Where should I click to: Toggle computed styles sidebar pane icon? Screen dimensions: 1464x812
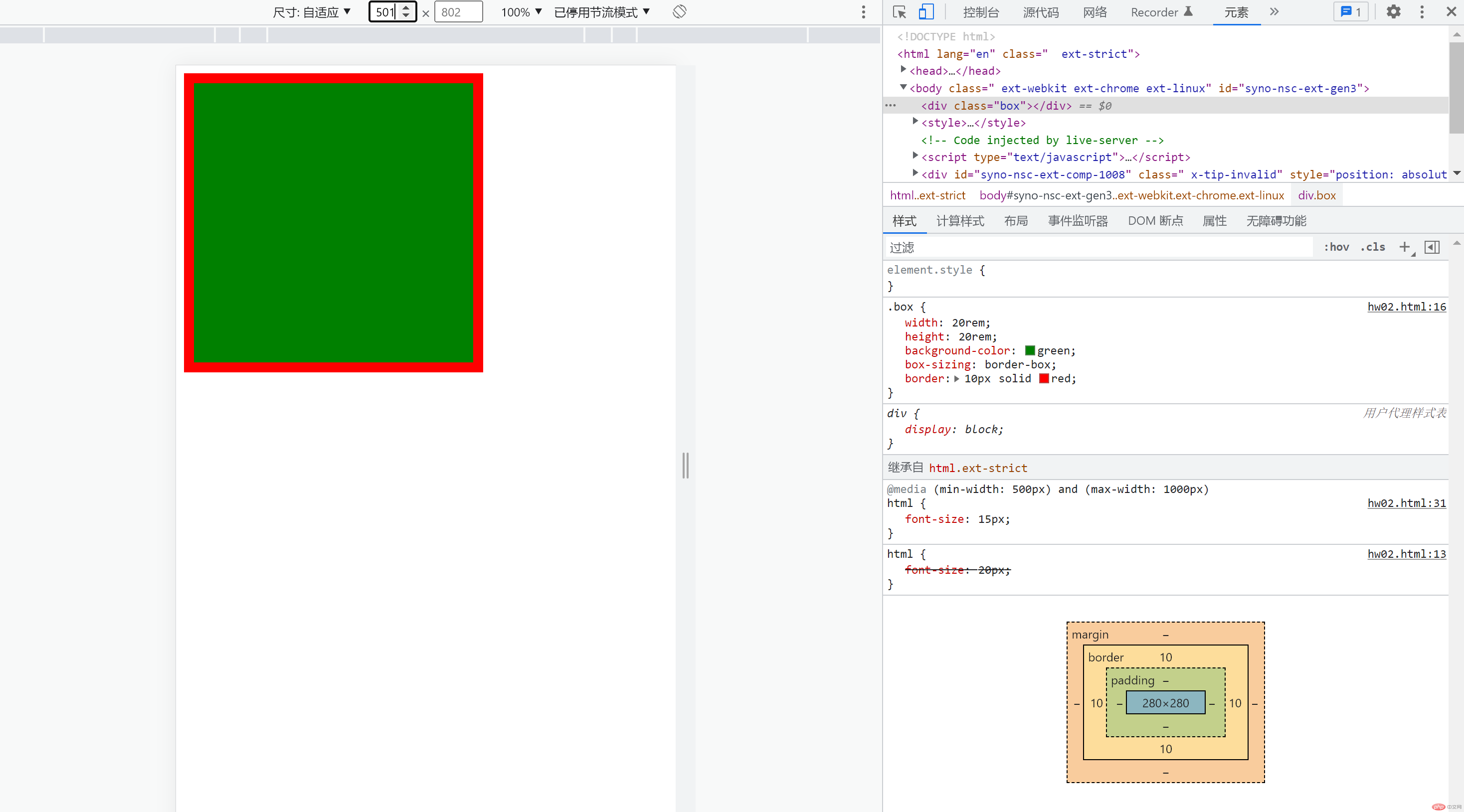[x=1432, y=247]
